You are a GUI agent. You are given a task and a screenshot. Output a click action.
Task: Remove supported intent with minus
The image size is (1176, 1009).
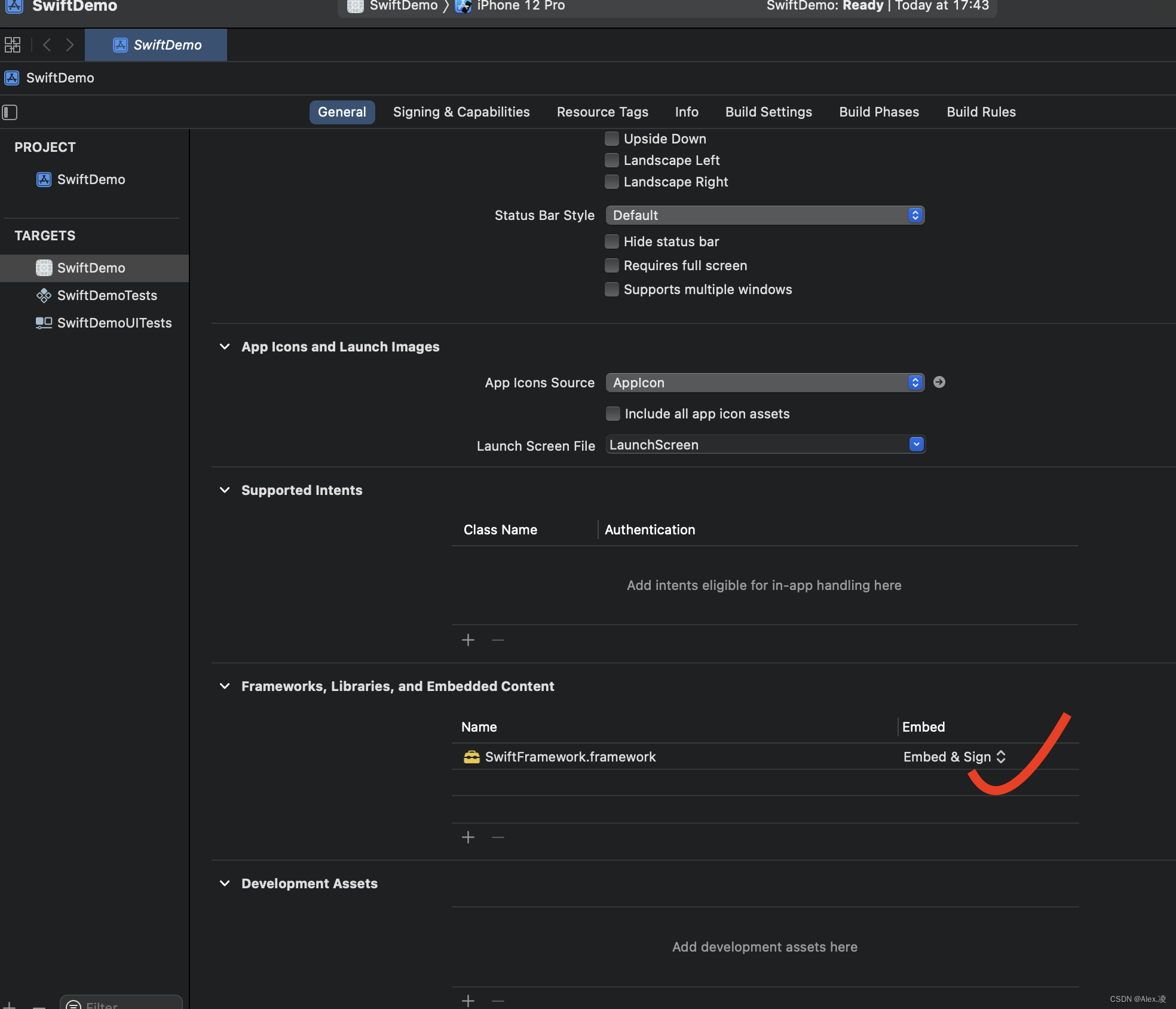(x=498, y=640)
